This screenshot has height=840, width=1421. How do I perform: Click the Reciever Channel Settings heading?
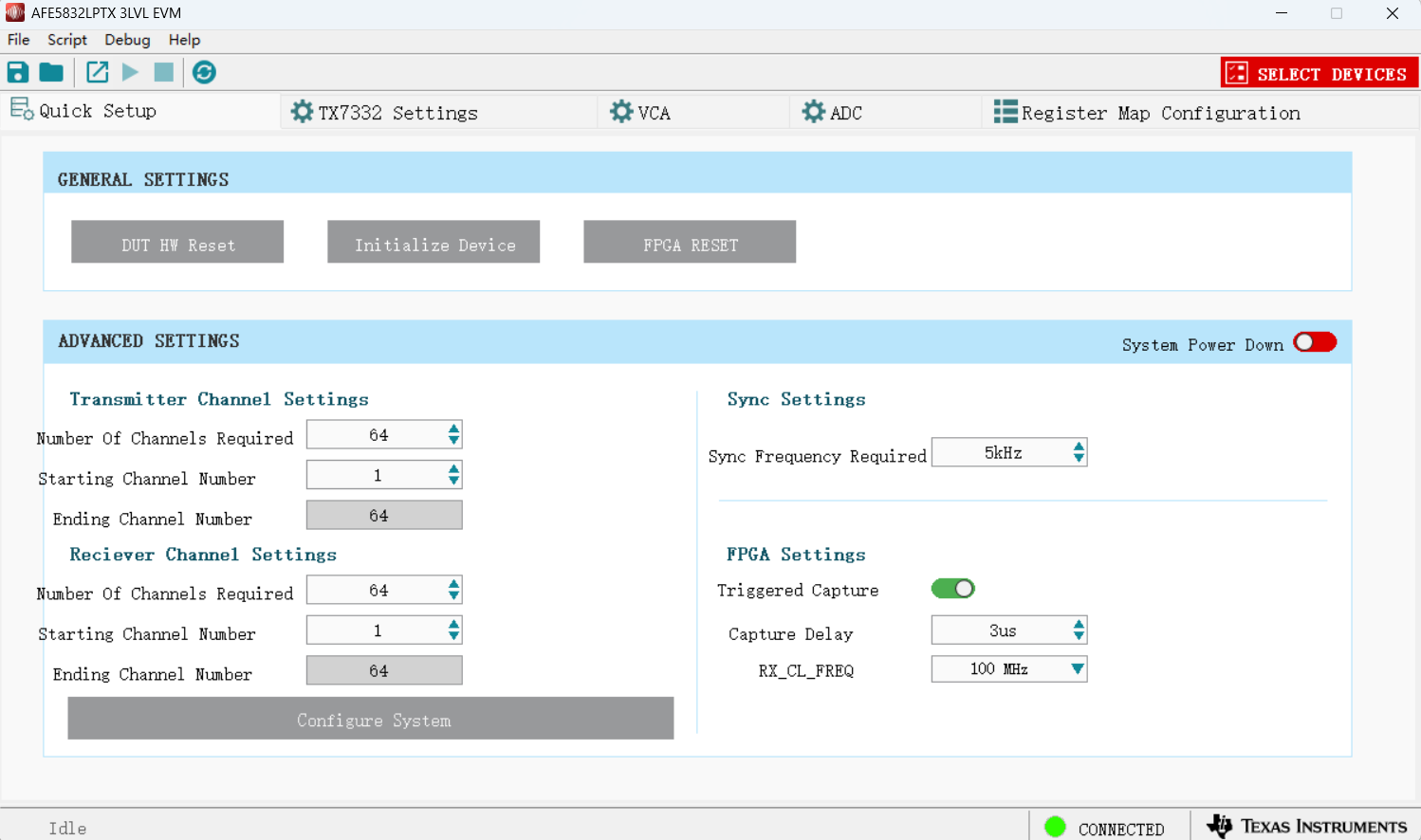tap(203, 555)
